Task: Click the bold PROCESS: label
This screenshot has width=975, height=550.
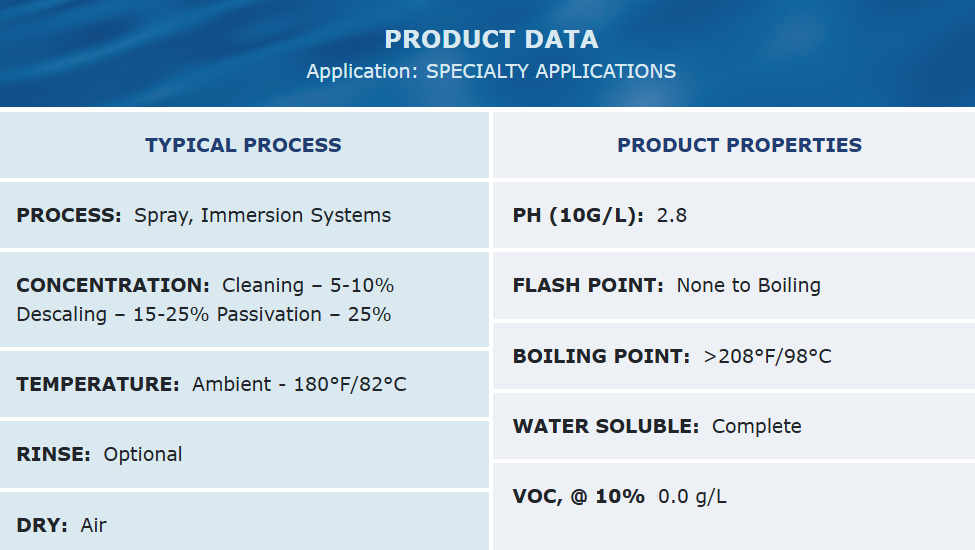Action: (x=69, y=215)
